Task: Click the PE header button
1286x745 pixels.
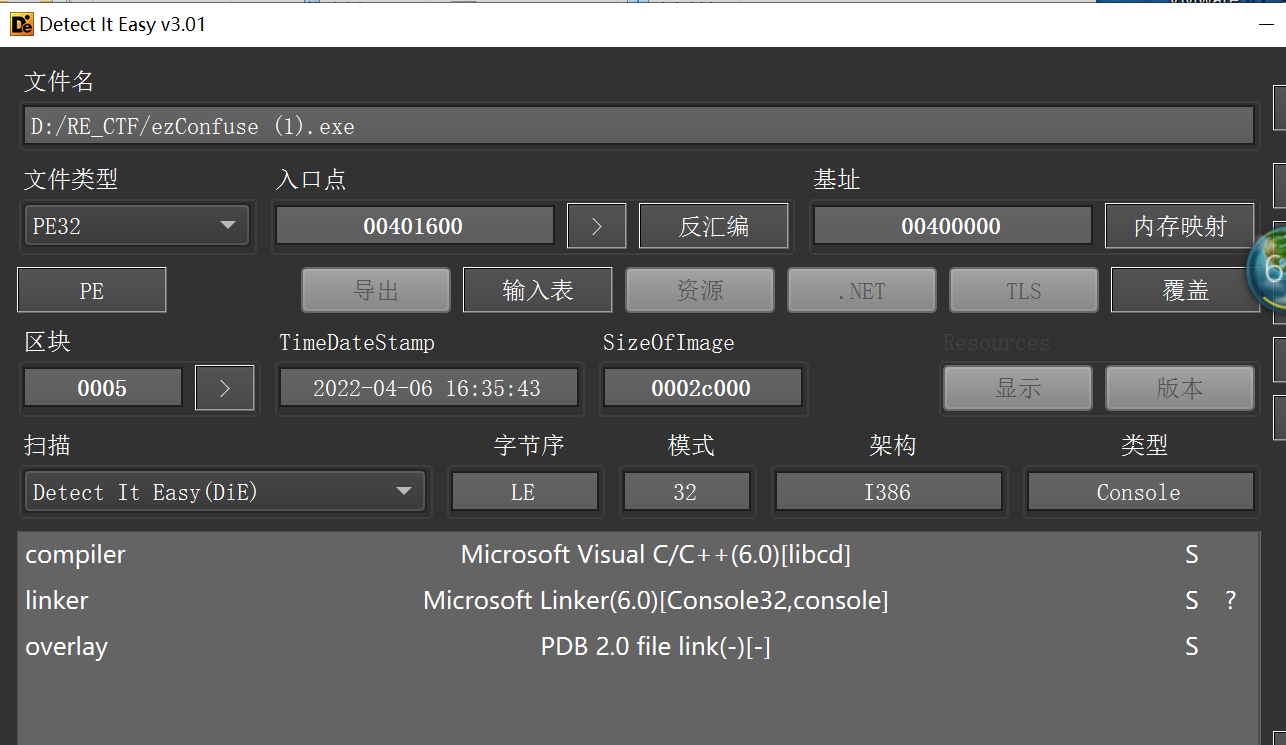Action: click(x=91, y=289)
